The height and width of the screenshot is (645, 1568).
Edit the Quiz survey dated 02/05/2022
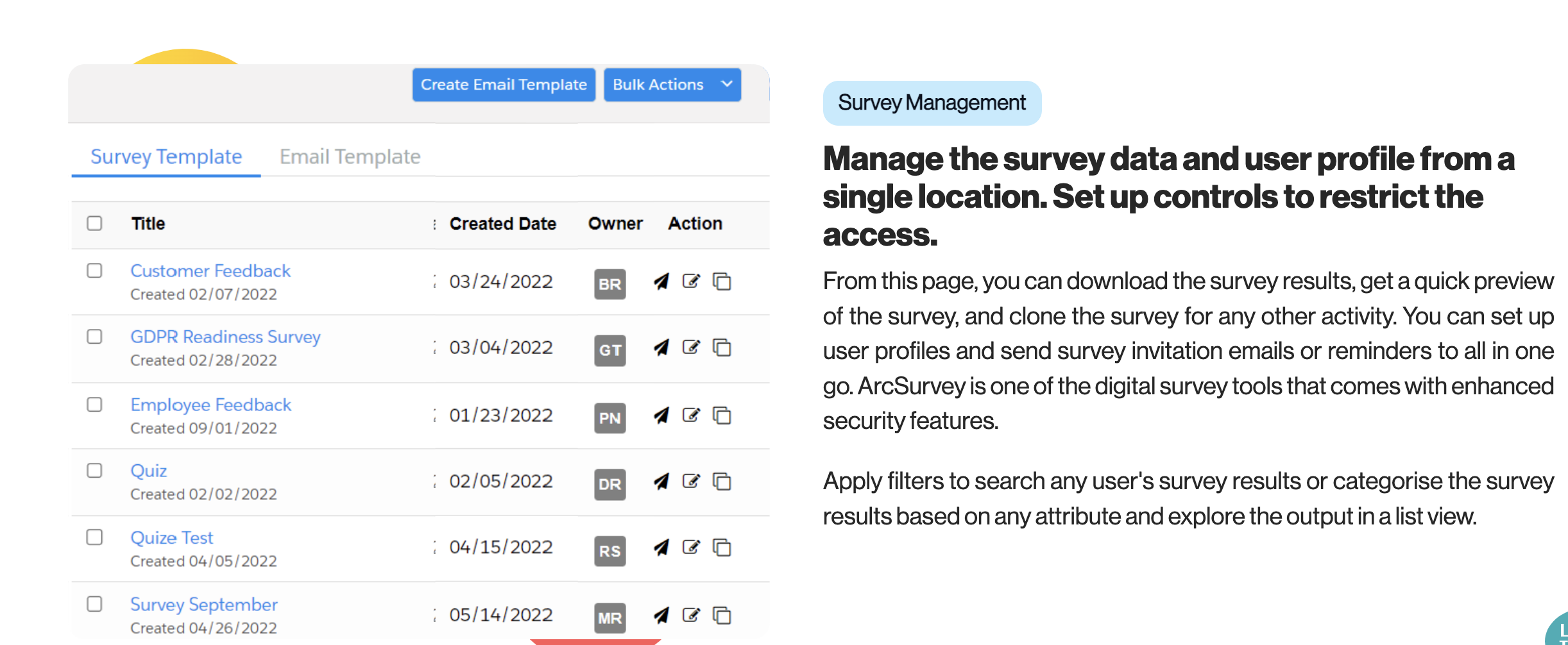coord(691,481)
